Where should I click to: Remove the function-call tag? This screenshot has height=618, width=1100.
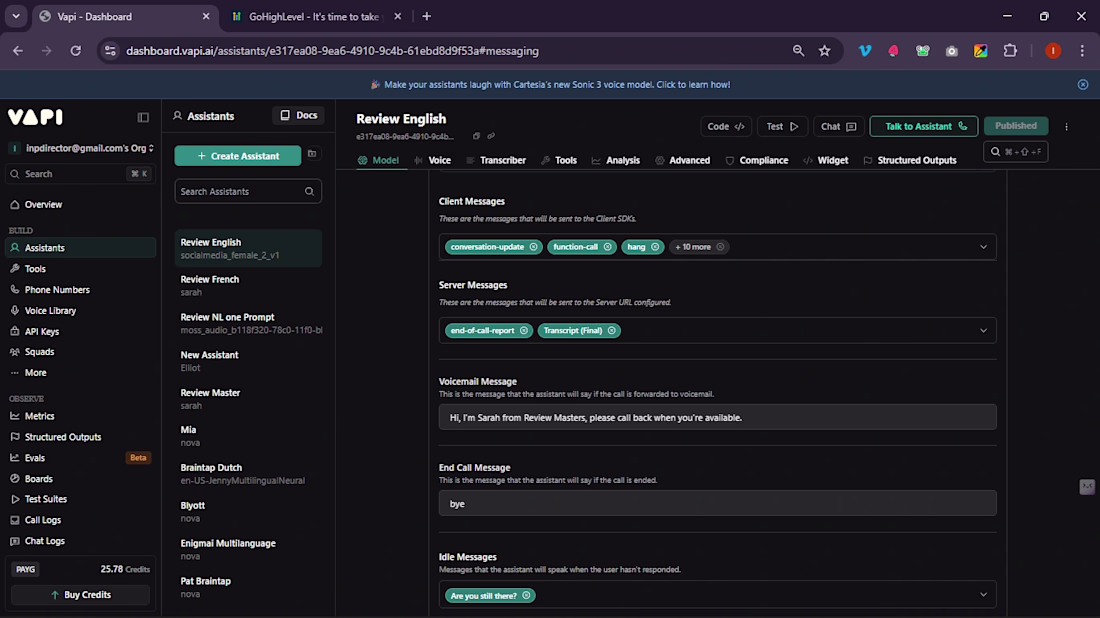(x=608, y=247)
